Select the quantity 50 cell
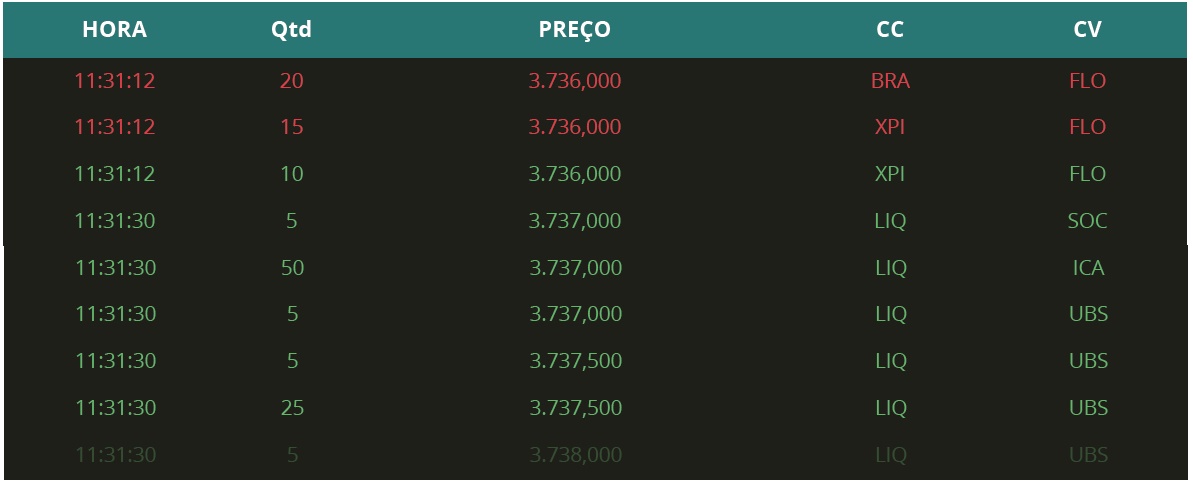 coord(292,268)
